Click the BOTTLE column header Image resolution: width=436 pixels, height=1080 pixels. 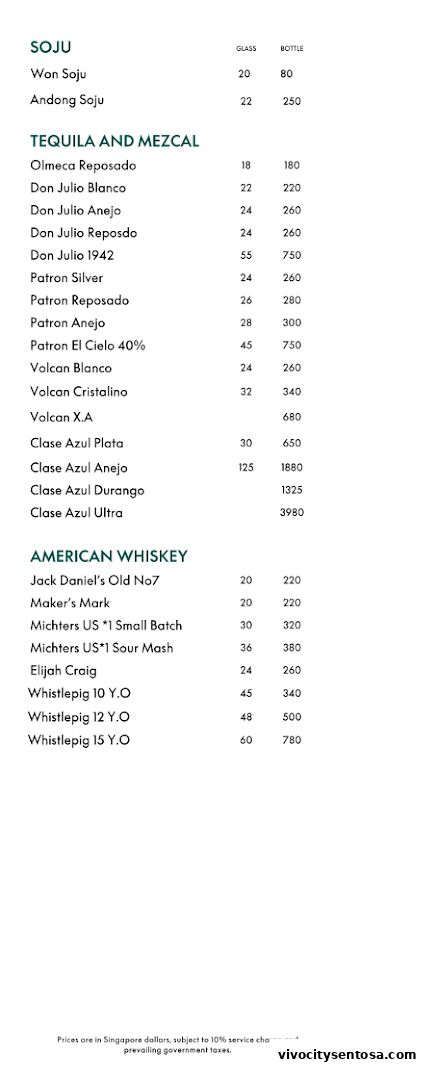[291, 49]
